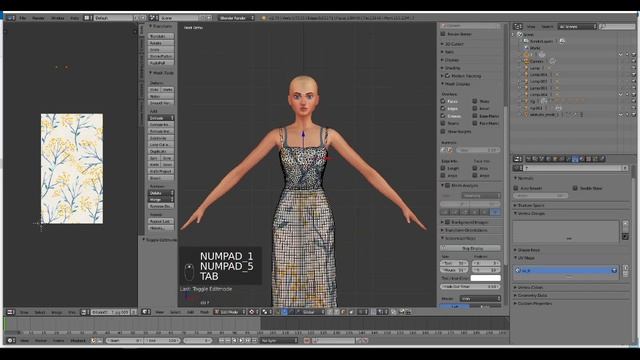Click the viewport shading mode icon
This screenshot has width=640, height=360.
tap(252, 312)
